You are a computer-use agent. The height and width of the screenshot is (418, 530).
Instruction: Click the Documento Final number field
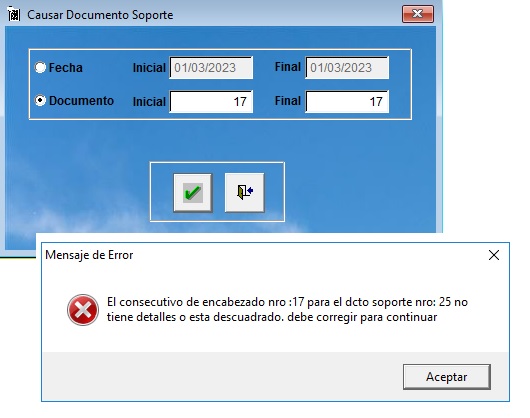click(x=347, y=101)
